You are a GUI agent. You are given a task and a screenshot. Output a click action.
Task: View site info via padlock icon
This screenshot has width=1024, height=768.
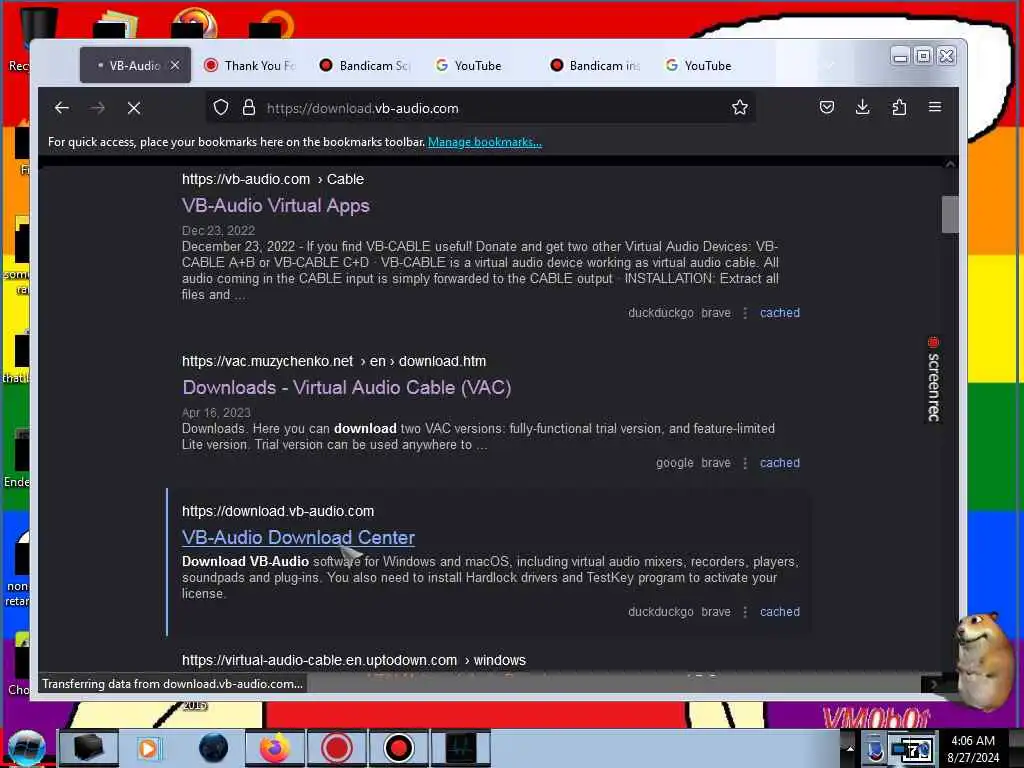(x=249, y=108)
